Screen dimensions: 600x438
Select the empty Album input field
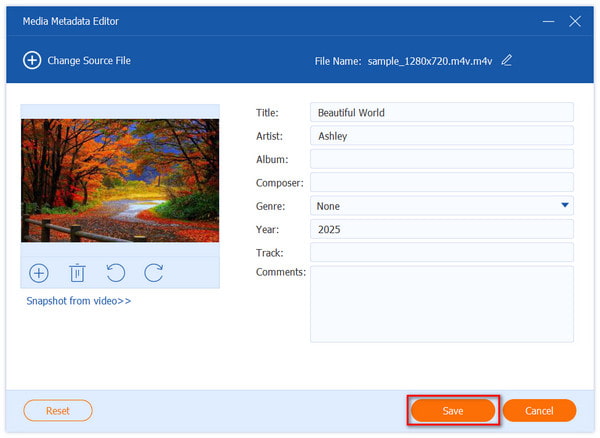click(441, 159)
